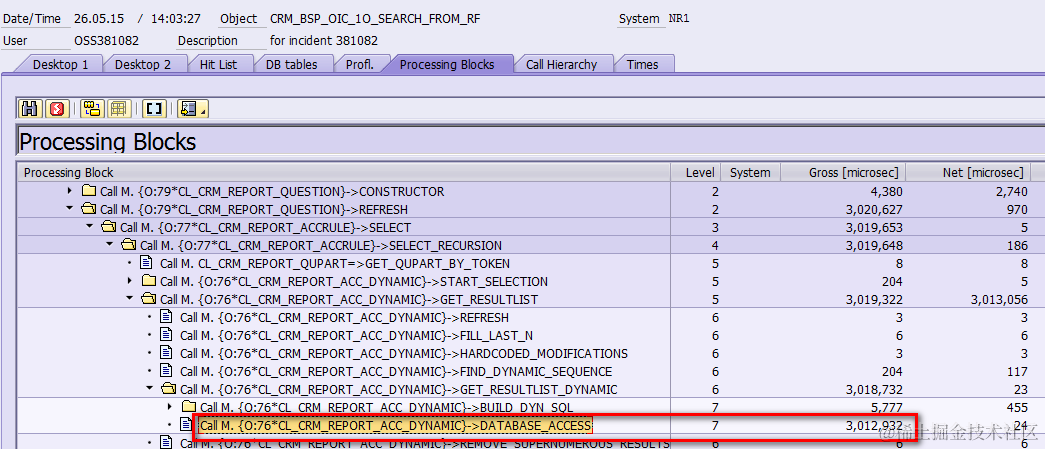Sort by Net [microsec] column header

click(968, 173)
